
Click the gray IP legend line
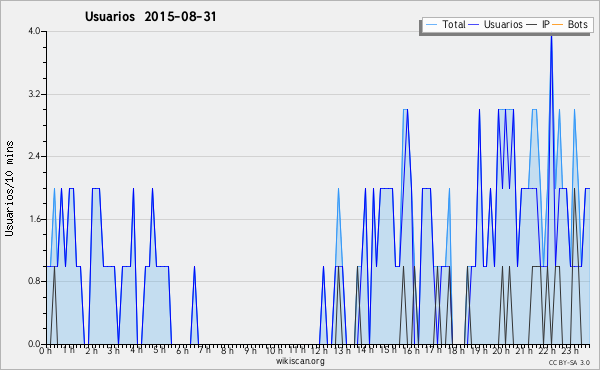532,25
